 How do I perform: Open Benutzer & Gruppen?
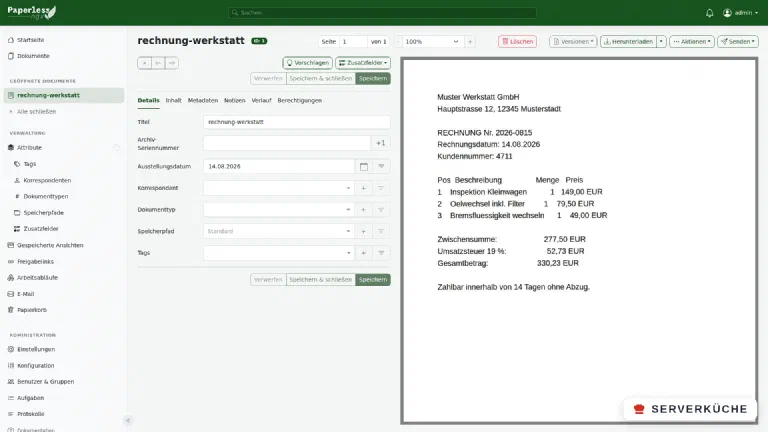[46, 382]
